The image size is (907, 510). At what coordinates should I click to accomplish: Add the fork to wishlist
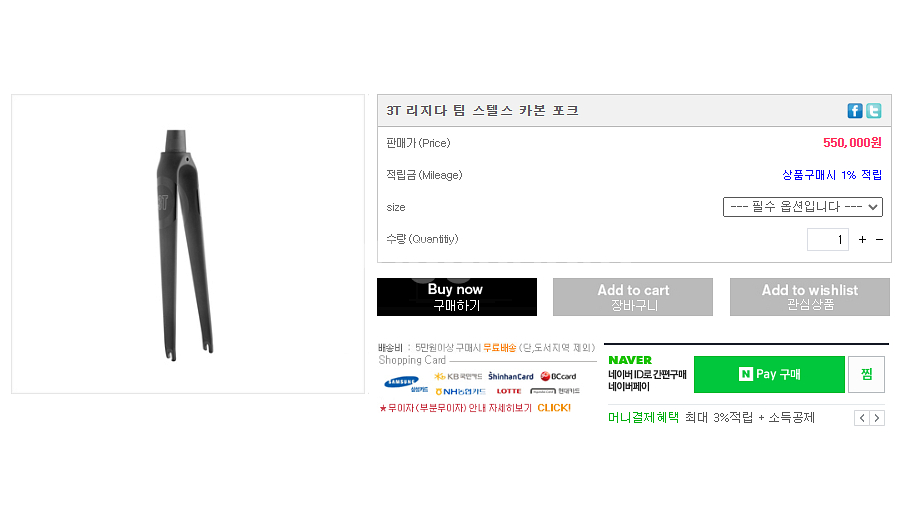click(x=809, y=297)
